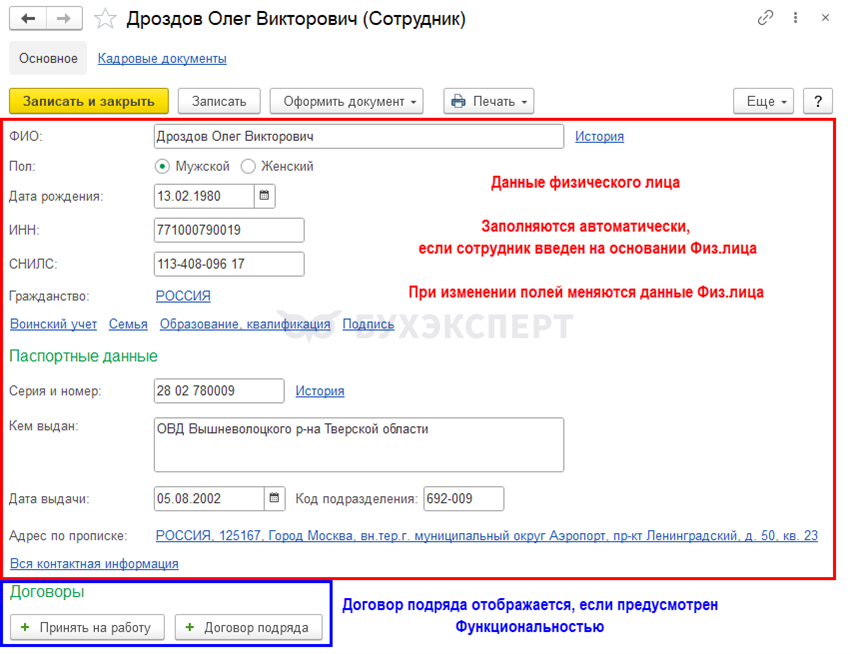This screenshot has width=851, height=654.
Task: Open the Кадровые документы tab
Action: (x=162, y=59)
